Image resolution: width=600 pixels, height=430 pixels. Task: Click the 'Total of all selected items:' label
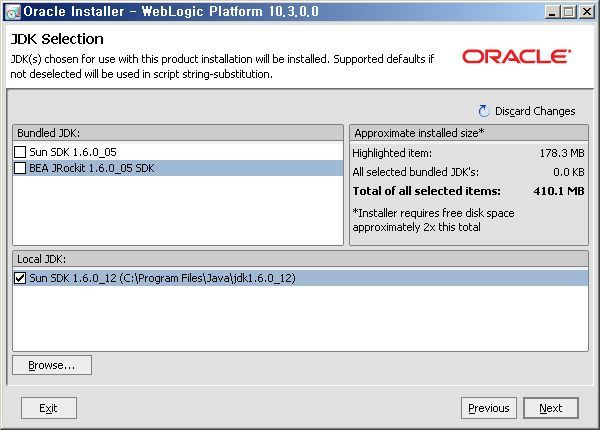[x=426, y=191]
